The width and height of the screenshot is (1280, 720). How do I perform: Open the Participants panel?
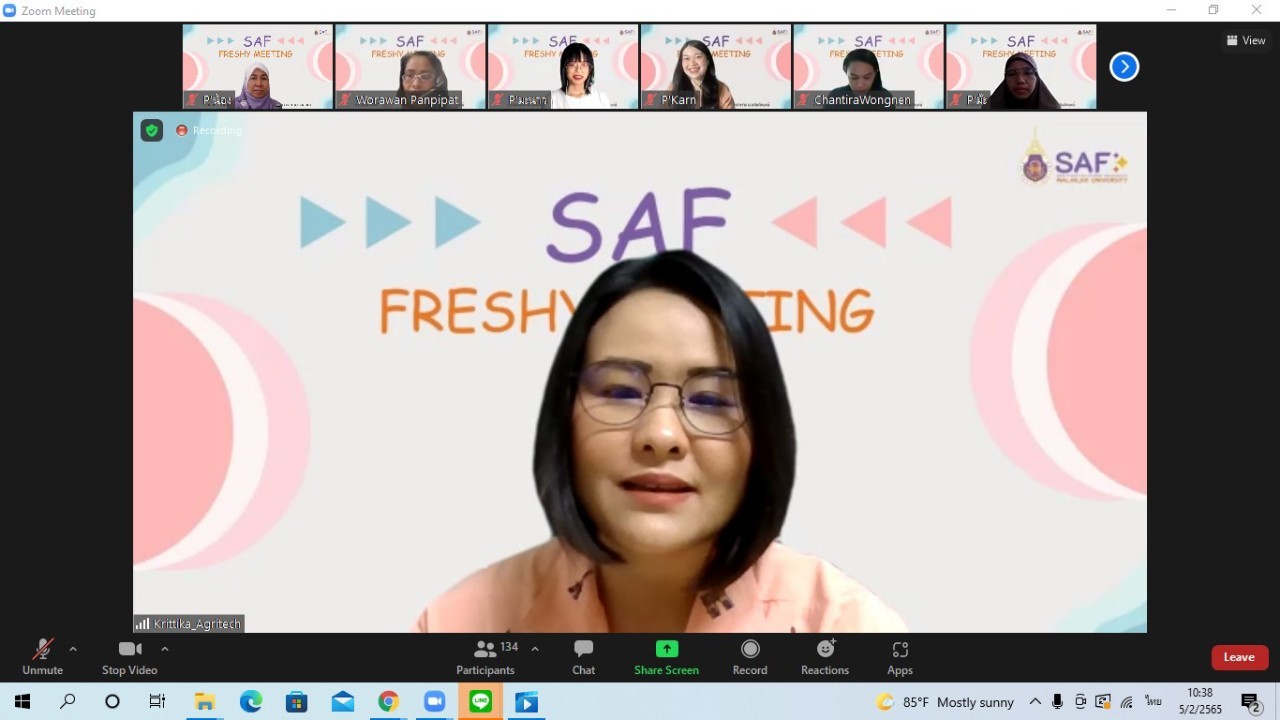click(x=486, y=657)
